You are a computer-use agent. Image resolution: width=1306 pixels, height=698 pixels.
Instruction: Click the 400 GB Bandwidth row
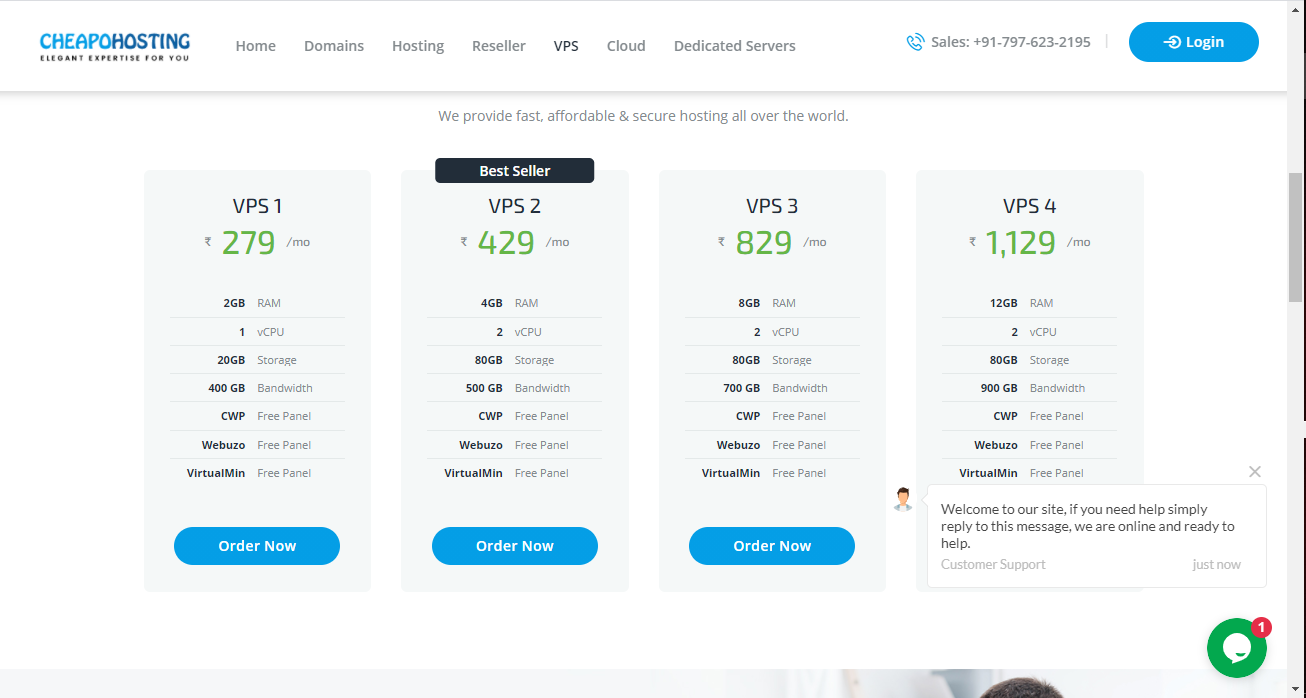pos(257,388)
